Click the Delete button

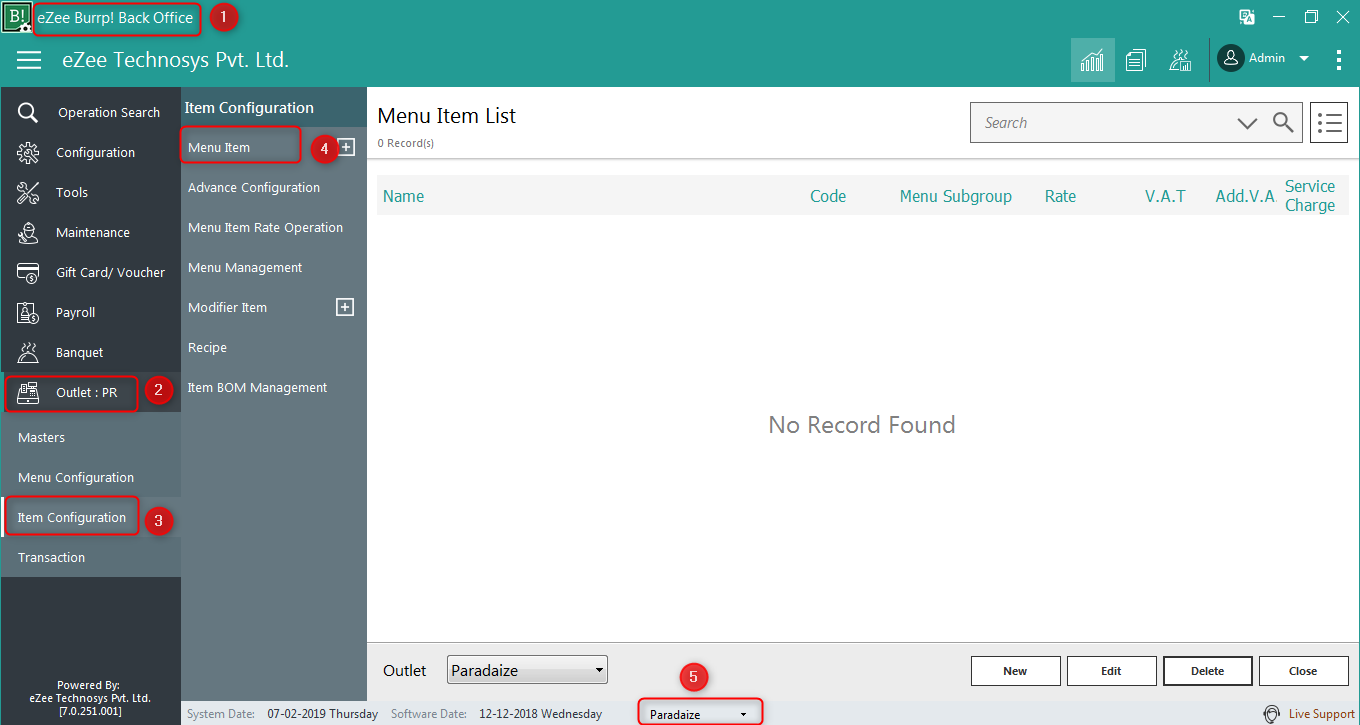1207,671
